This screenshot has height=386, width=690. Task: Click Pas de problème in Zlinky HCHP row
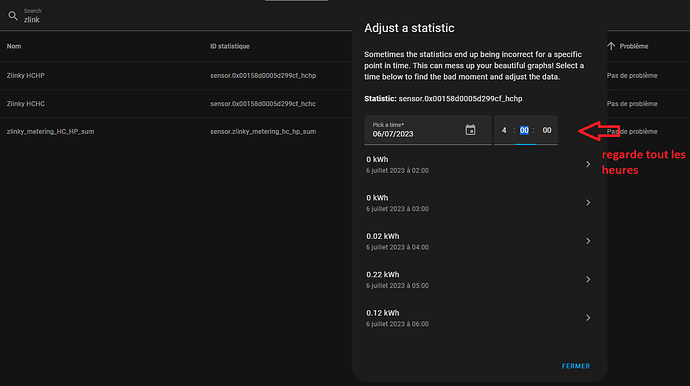click(x=632, y=75)
